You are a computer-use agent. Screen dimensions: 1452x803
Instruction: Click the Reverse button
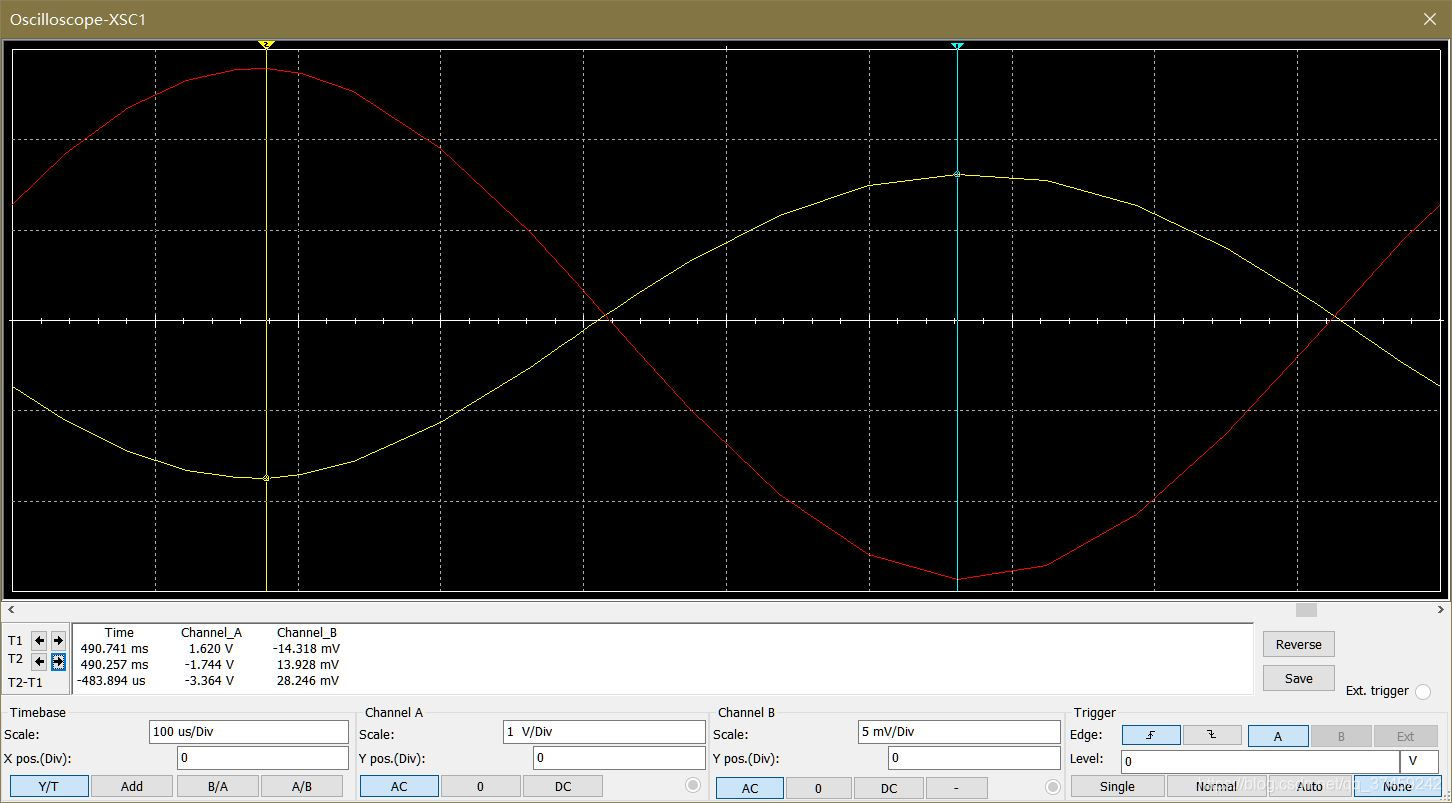pos(1298,644)
